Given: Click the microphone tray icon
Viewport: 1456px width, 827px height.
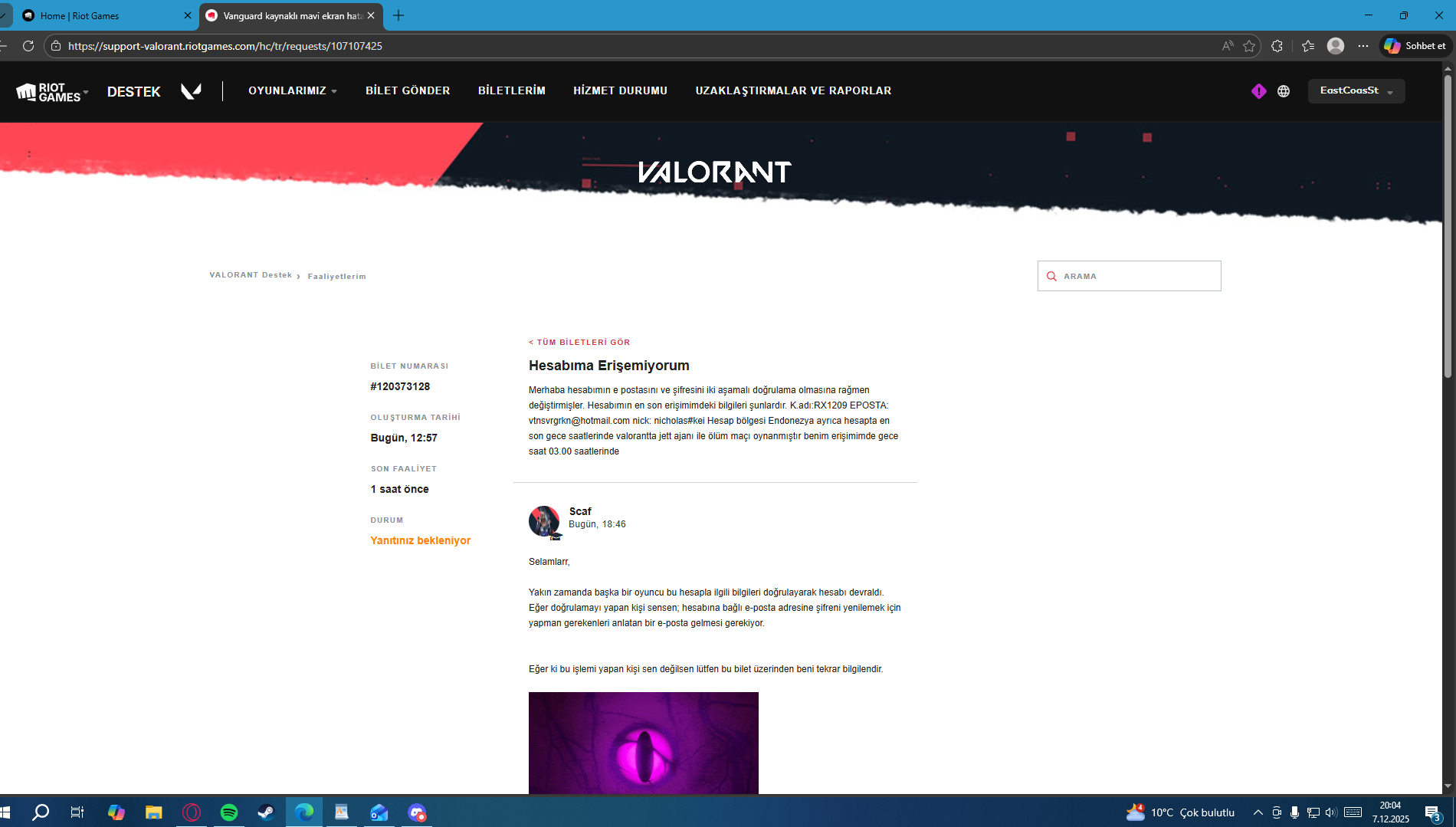Looking at the screenshot, I should (1294, 812).
